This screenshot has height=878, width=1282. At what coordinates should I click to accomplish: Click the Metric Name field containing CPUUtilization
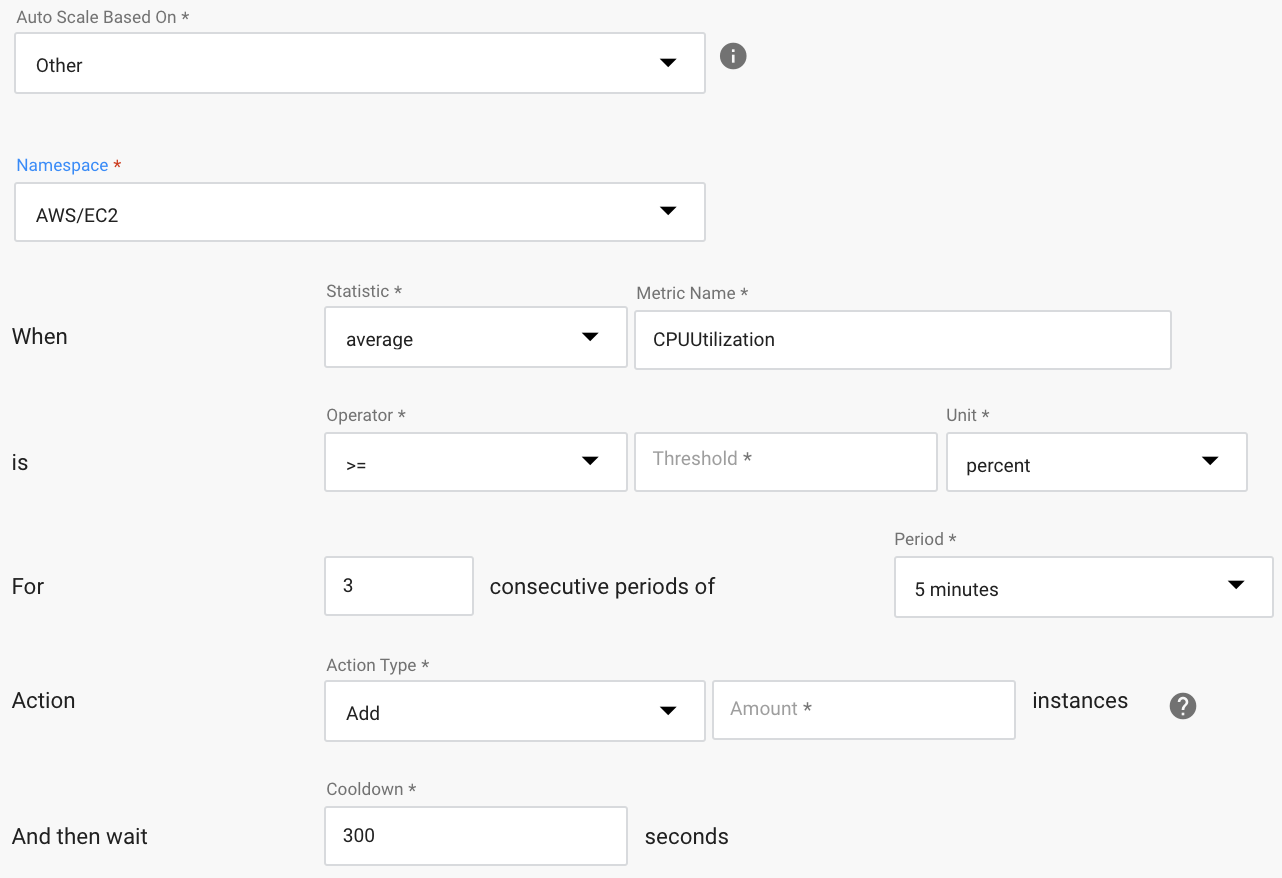902,340
